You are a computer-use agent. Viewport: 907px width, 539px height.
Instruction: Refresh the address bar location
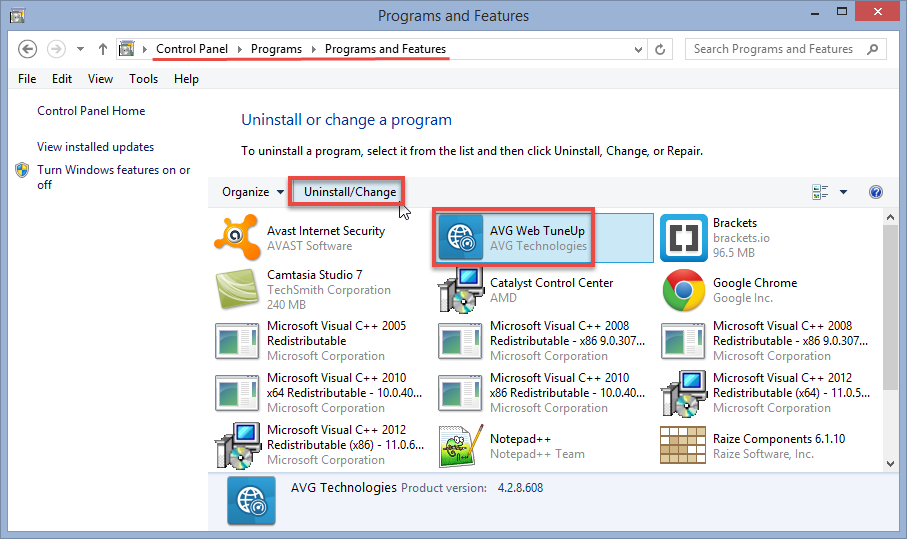(660, 49)
